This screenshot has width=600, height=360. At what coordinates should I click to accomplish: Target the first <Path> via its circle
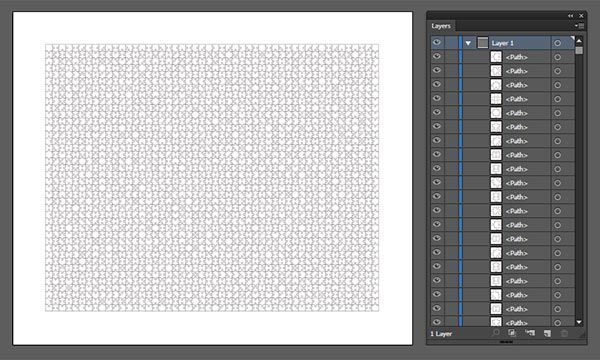coord(558,57)
